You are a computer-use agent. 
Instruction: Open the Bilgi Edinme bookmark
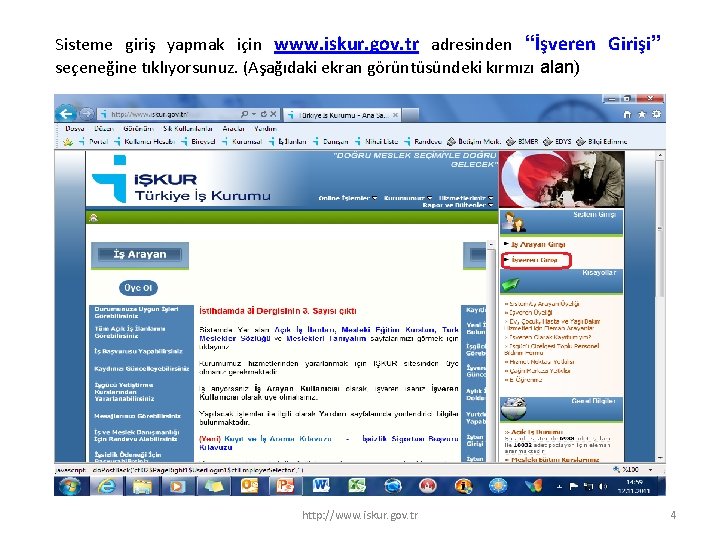click(602, 141)
